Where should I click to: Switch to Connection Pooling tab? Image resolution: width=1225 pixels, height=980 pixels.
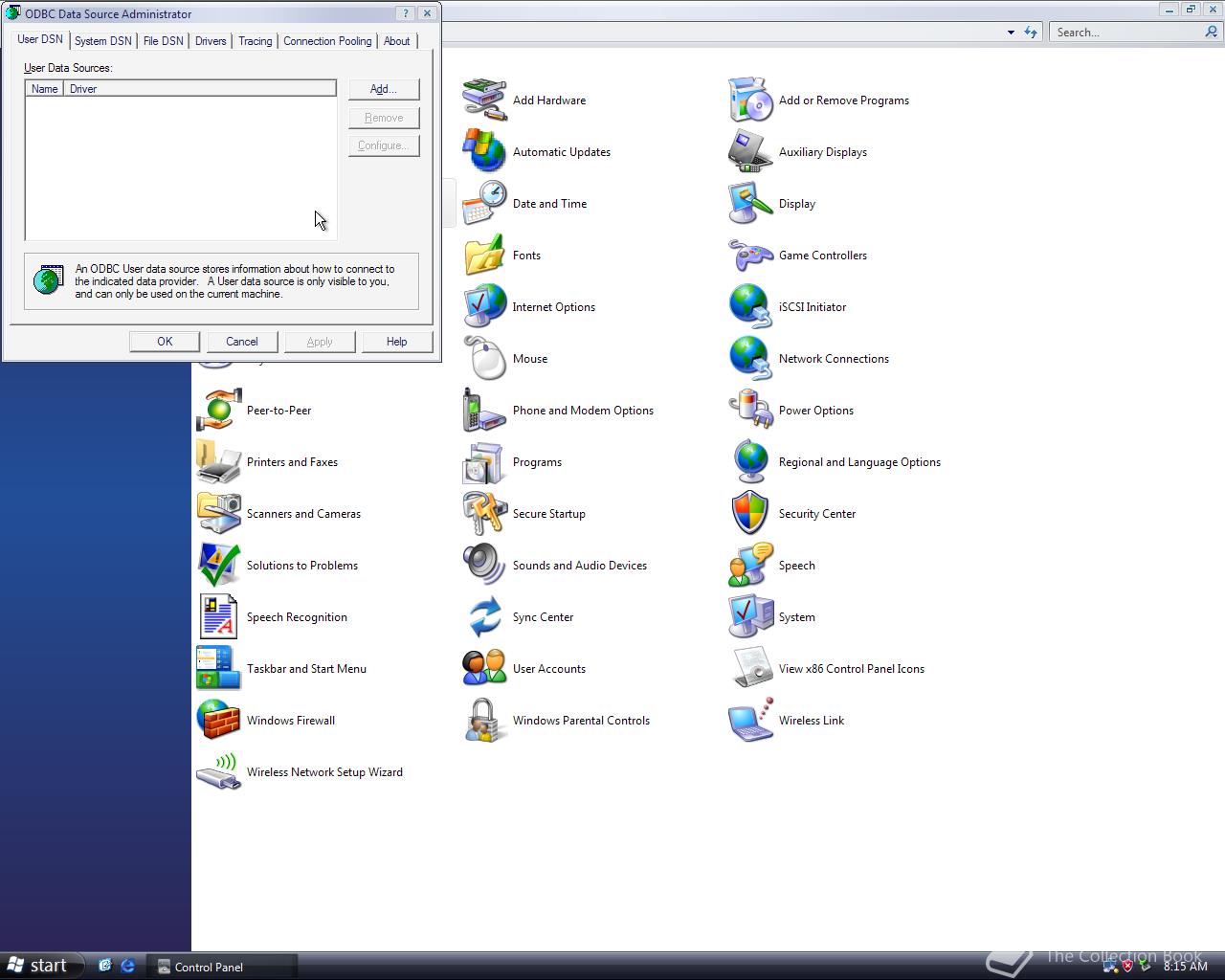[327, 41]
